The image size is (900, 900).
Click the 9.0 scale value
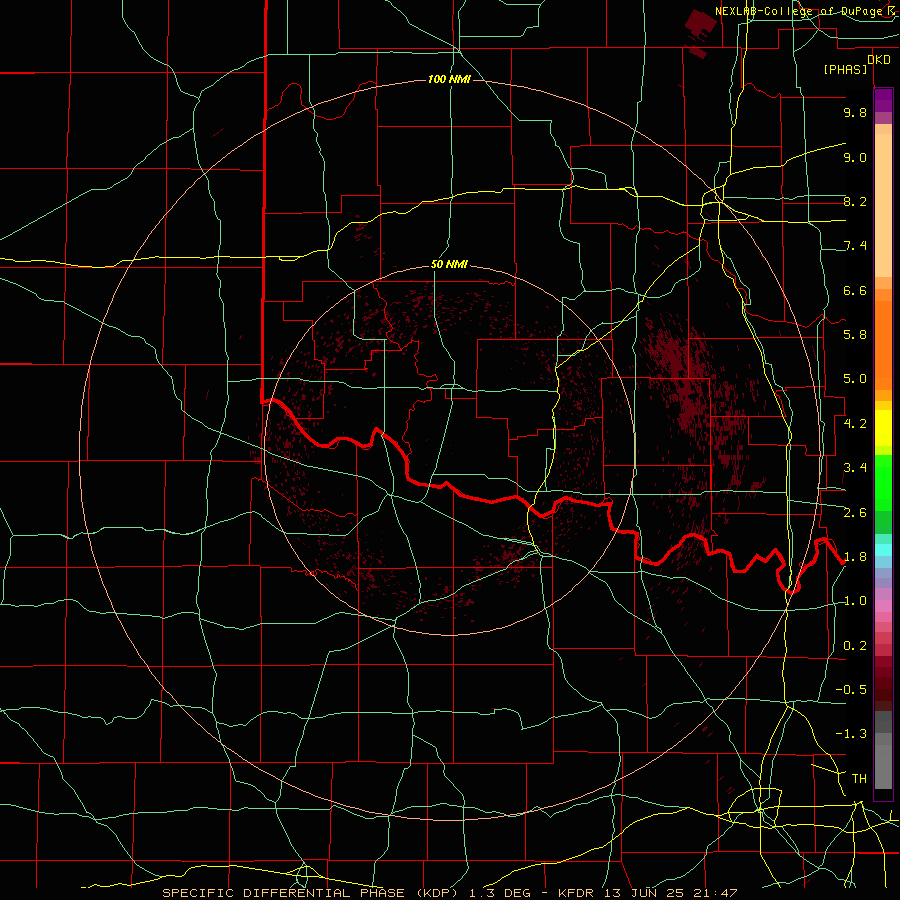855,157
